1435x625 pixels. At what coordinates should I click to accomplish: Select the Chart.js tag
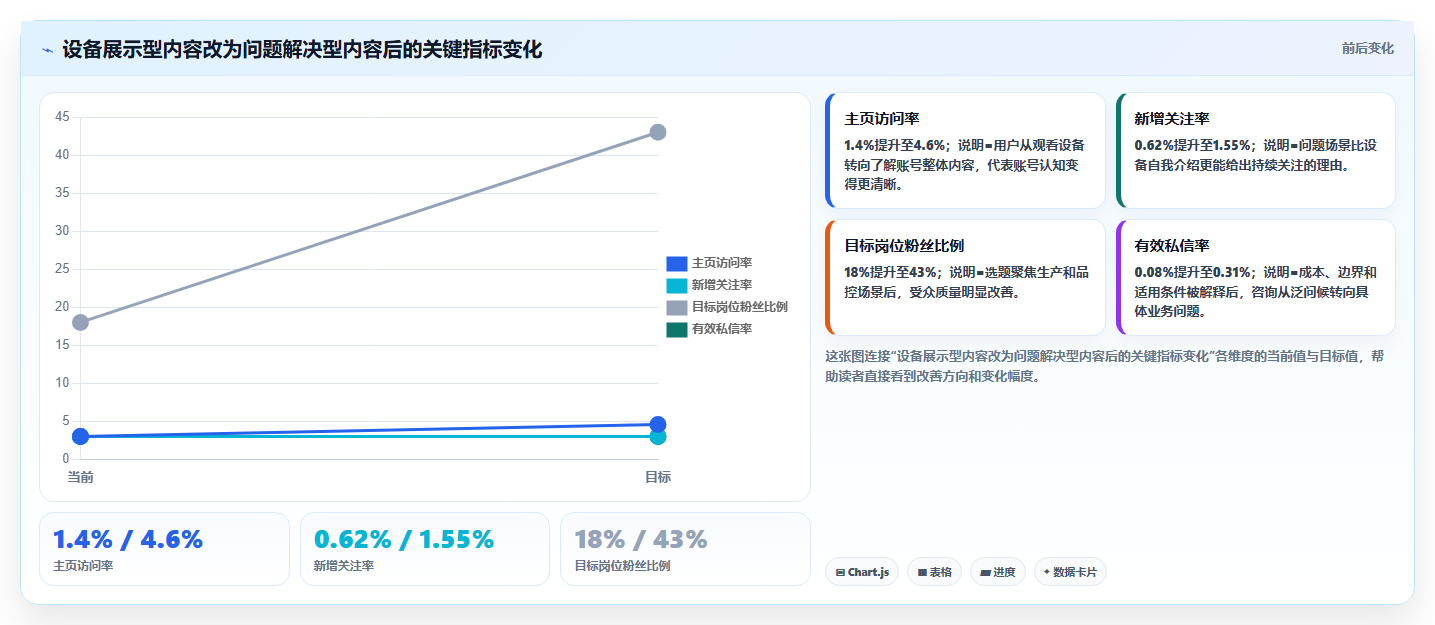click(862, 572)
